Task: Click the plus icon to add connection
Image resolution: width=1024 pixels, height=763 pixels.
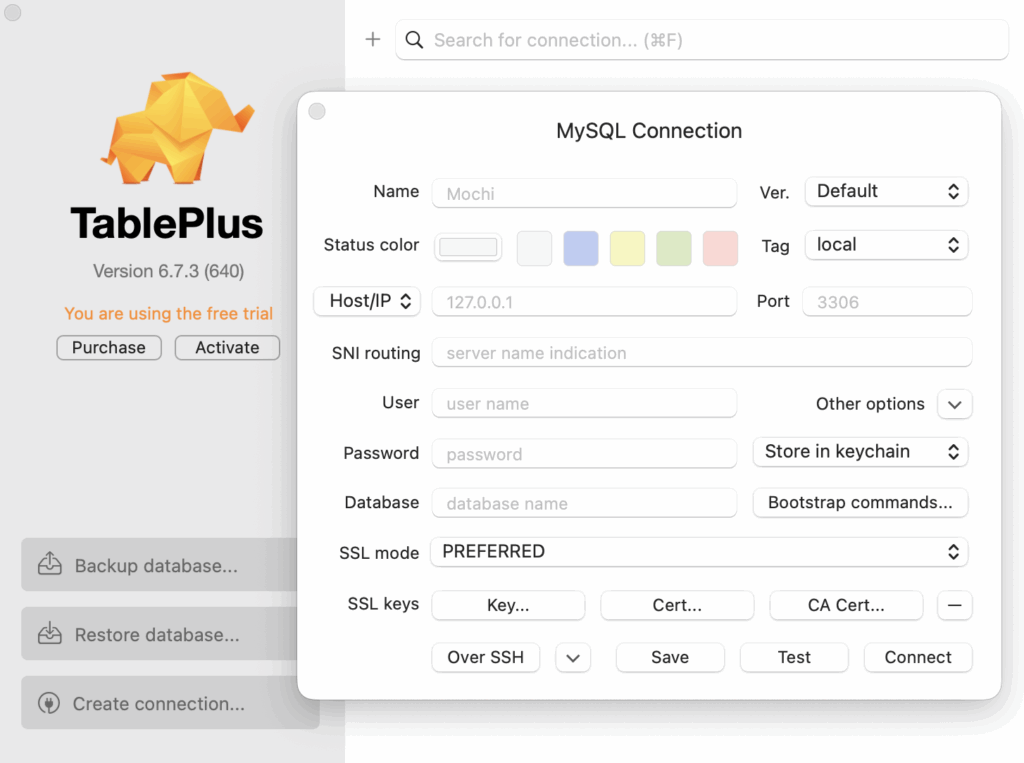Action: click(373, 40)
